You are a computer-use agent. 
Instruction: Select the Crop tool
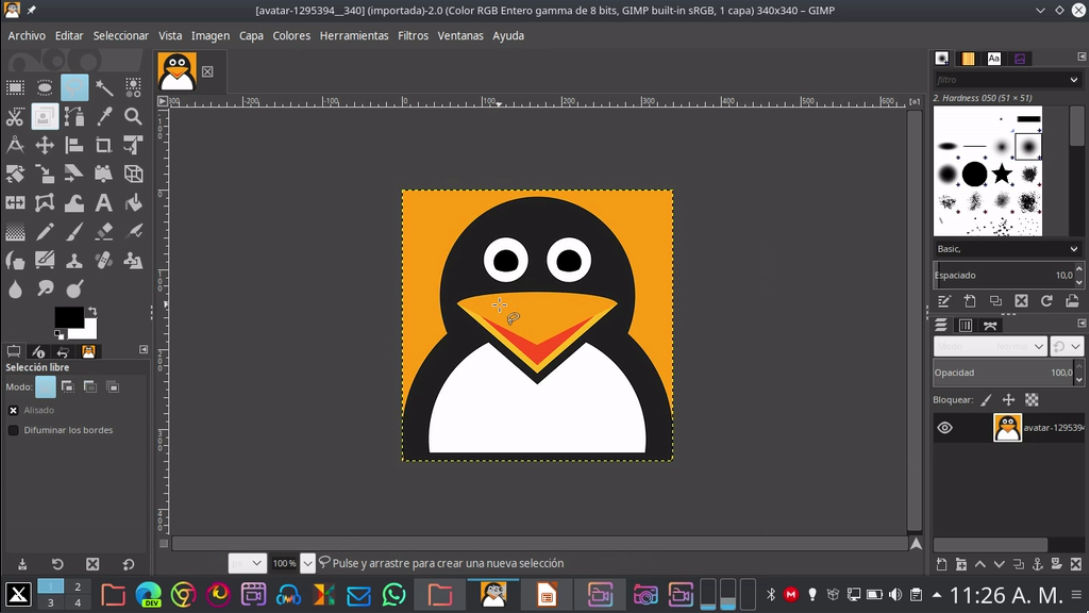coord(104,145)
